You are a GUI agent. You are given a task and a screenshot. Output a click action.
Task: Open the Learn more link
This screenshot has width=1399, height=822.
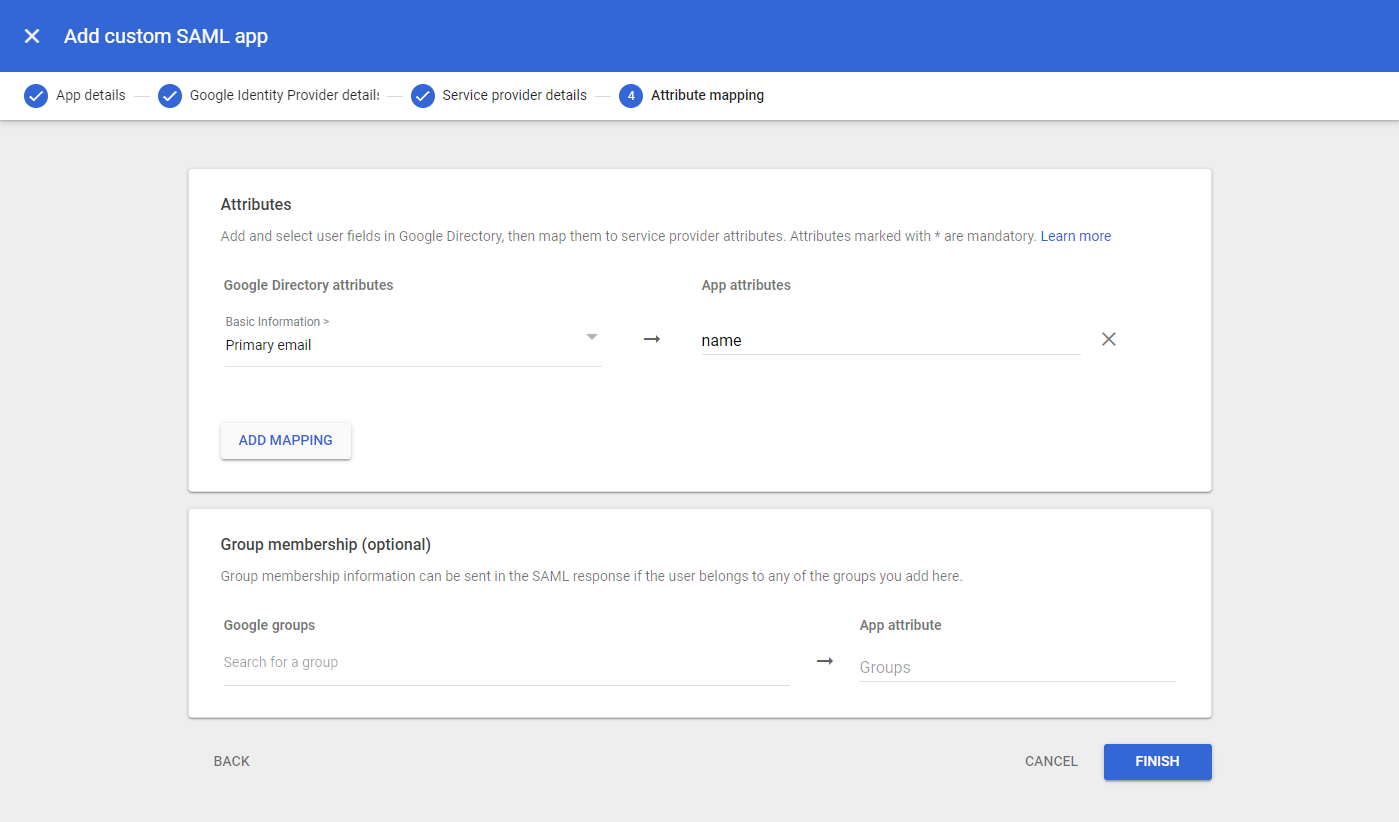coord(1076,236)
